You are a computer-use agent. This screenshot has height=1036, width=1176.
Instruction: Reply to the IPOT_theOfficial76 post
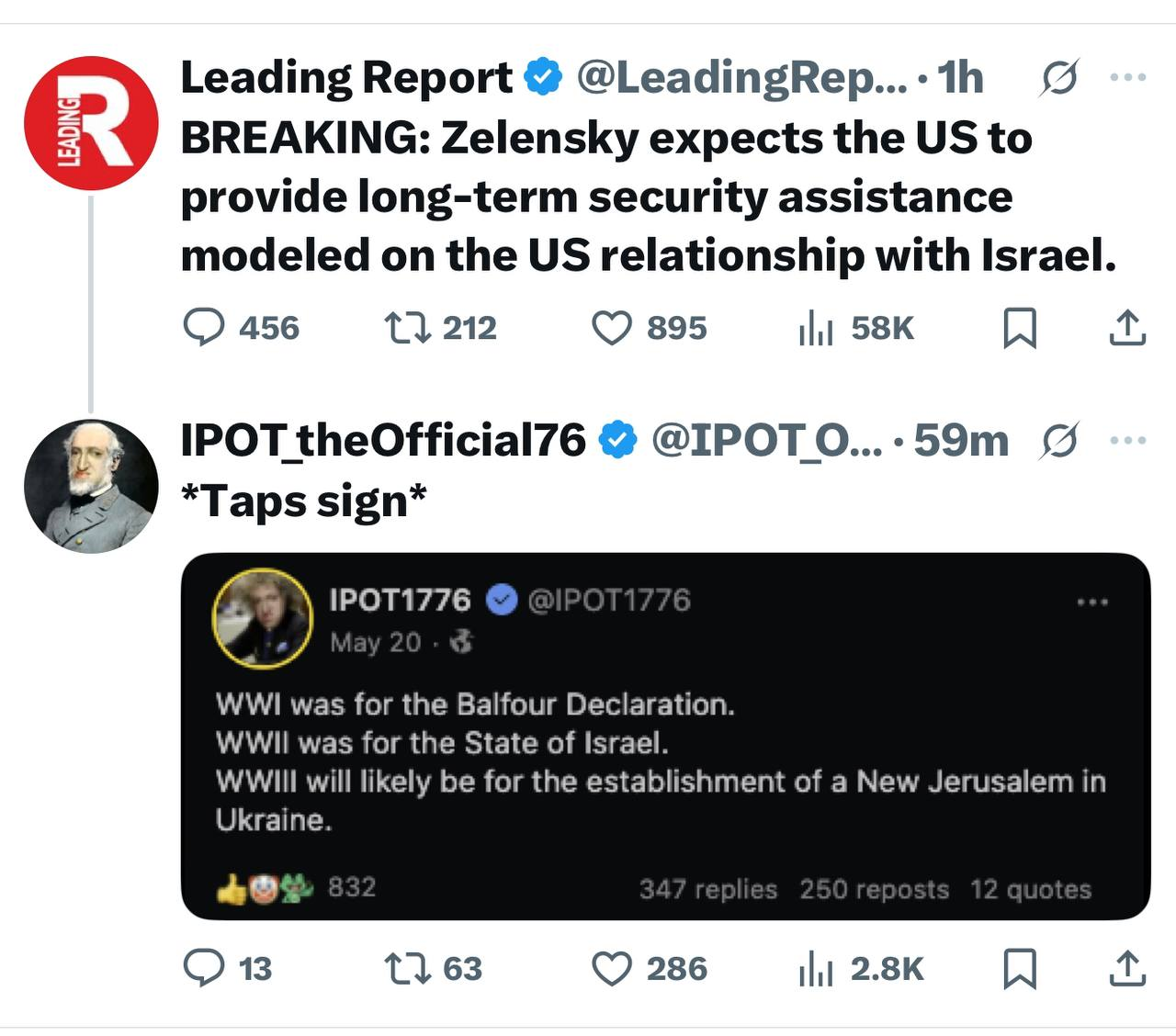point(204,968)
